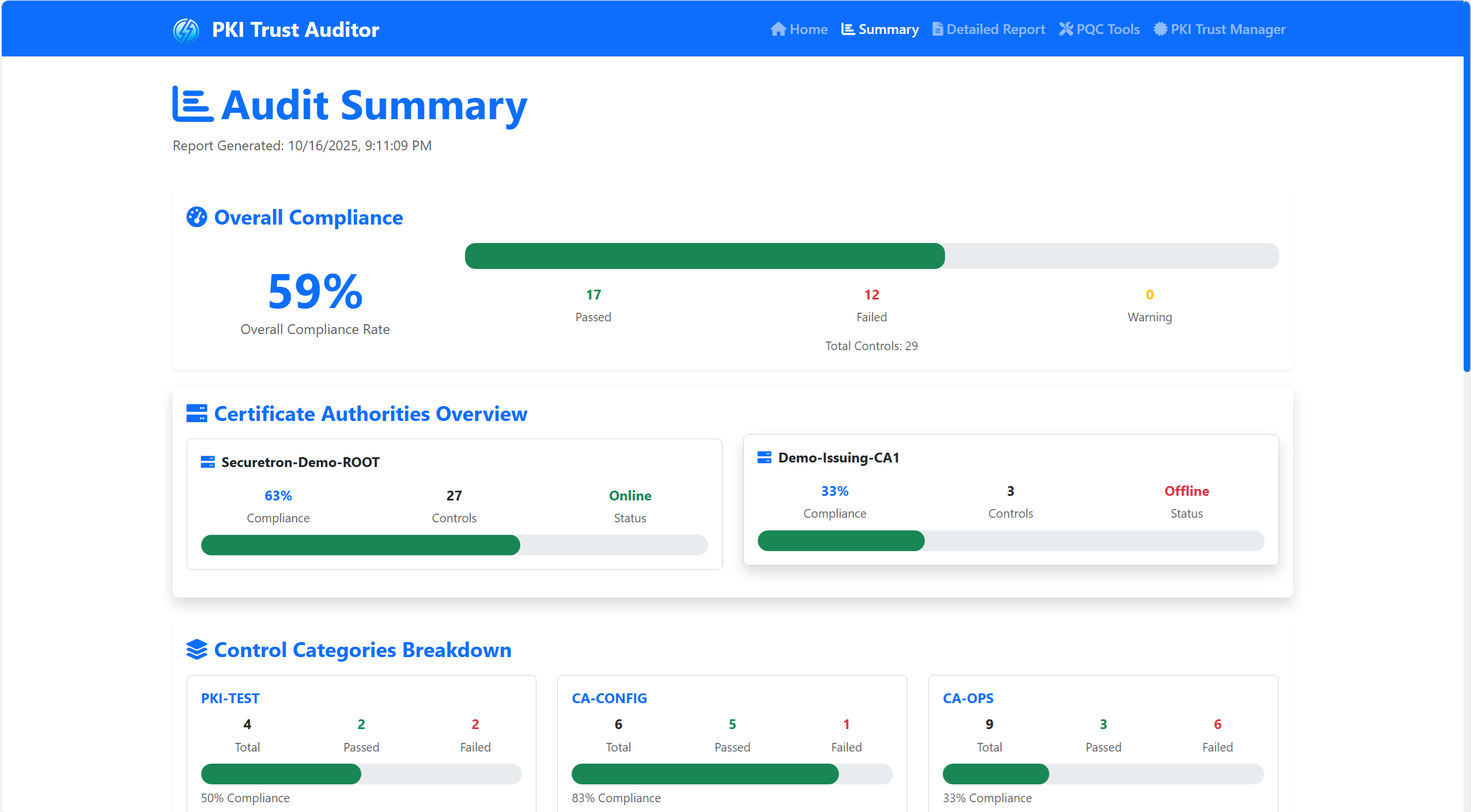Click the 17 Passed count
The height and width of the screenshot is (812, 1471).
(593, 295)
